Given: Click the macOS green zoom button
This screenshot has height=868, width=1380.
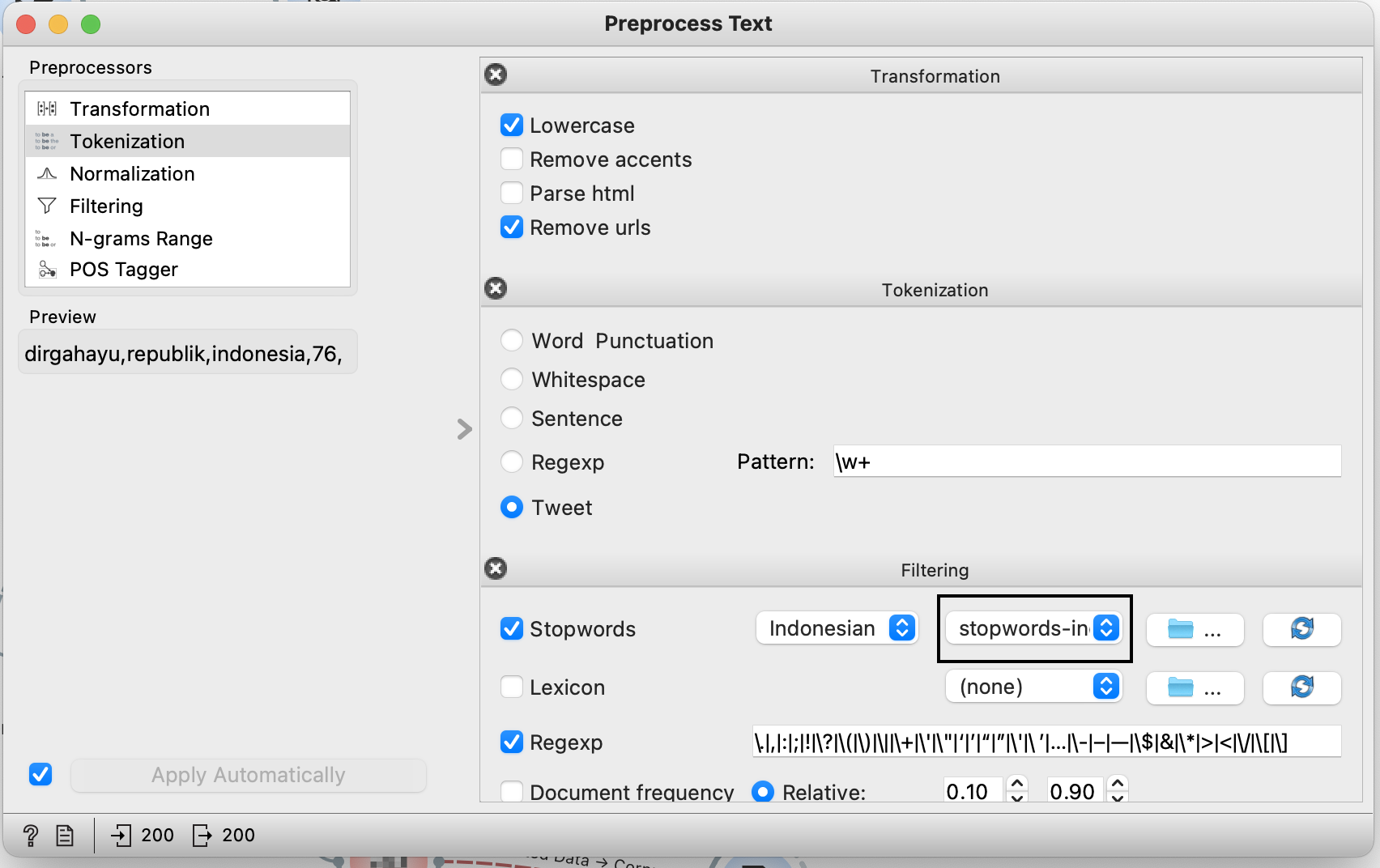Looking at the screenshot, I should (91, 24).
